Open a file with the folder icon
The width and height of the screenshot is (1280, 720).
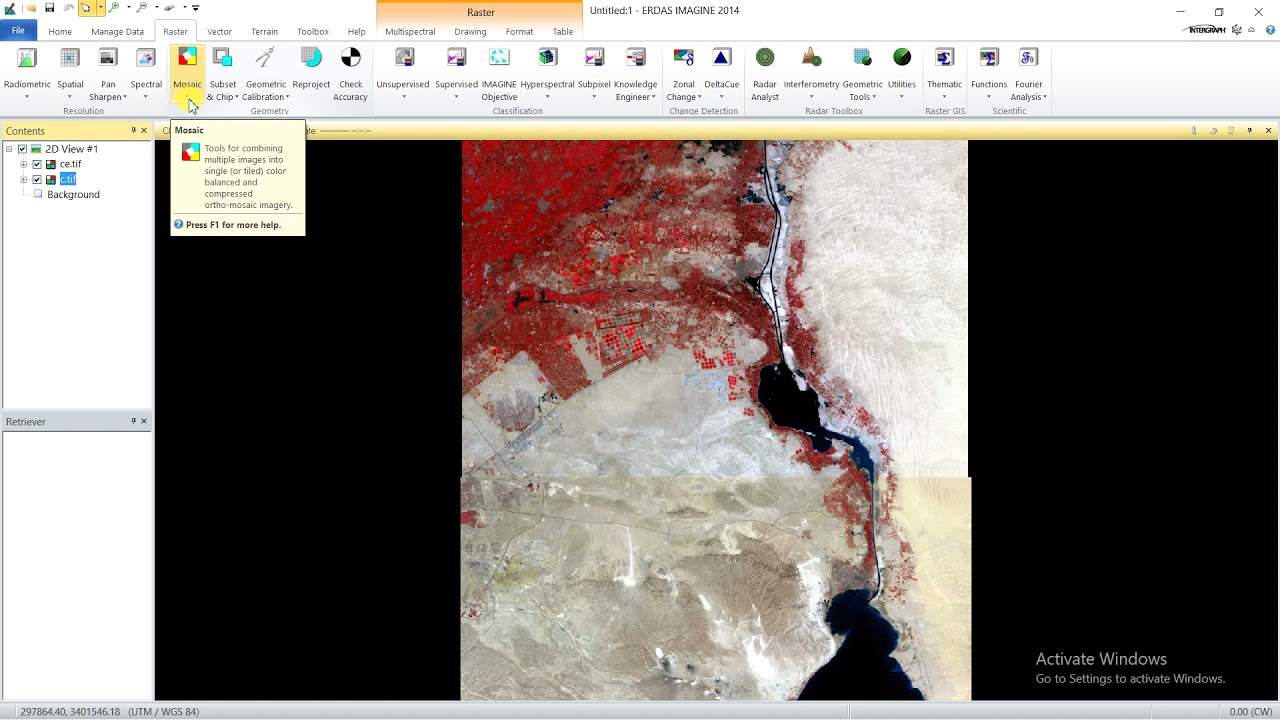(x=31, y=8)
